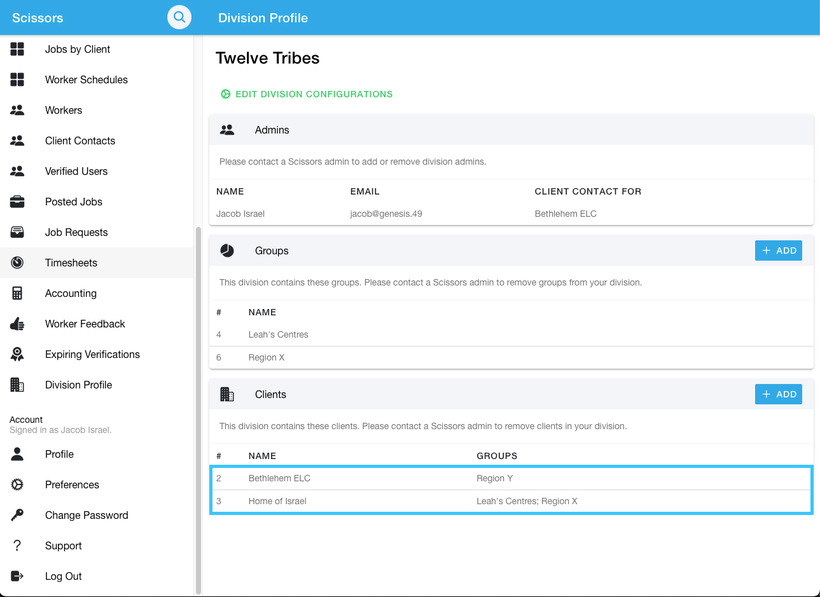Click CLIENT CONTACT FOR column header
This screenshot has height=597, width=820.
pos(588,191)
